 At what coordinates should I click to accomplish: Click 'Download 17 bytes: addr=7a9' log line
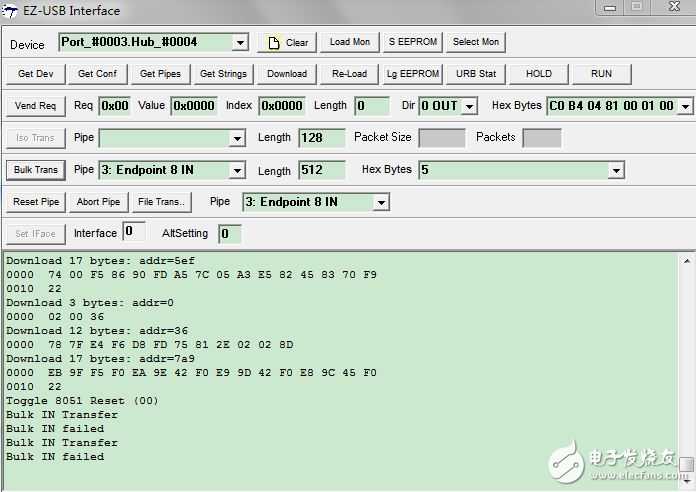[x=100, y=359]
